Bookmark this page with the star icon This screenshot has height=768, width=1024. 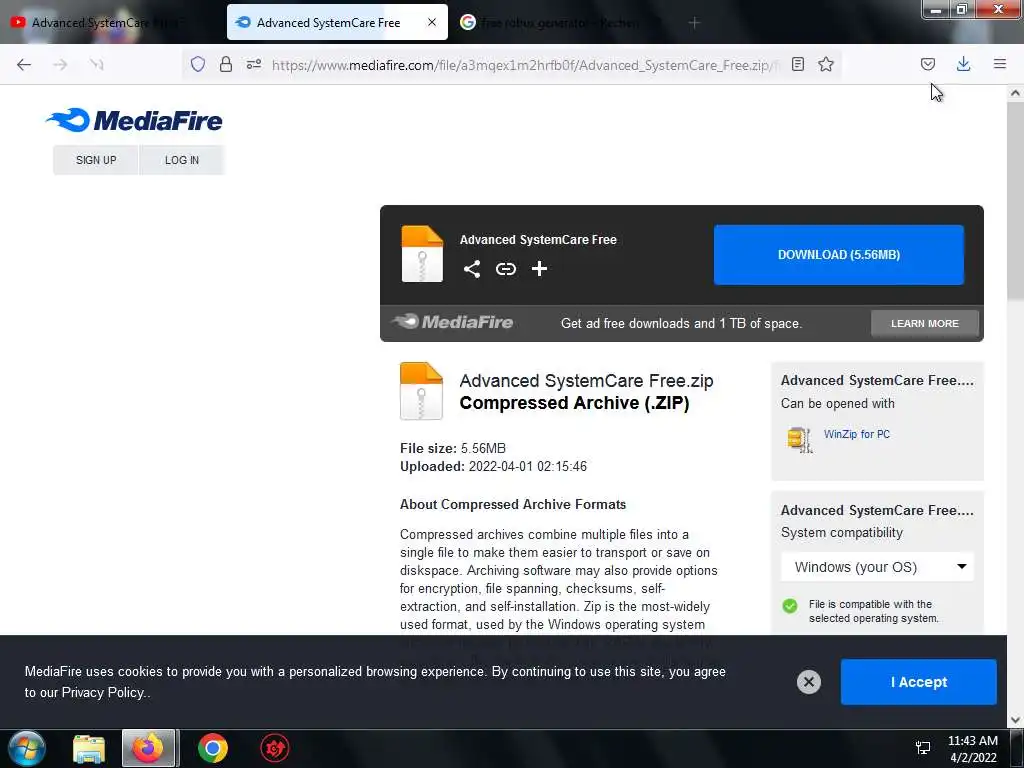click(x=826, y=64)
